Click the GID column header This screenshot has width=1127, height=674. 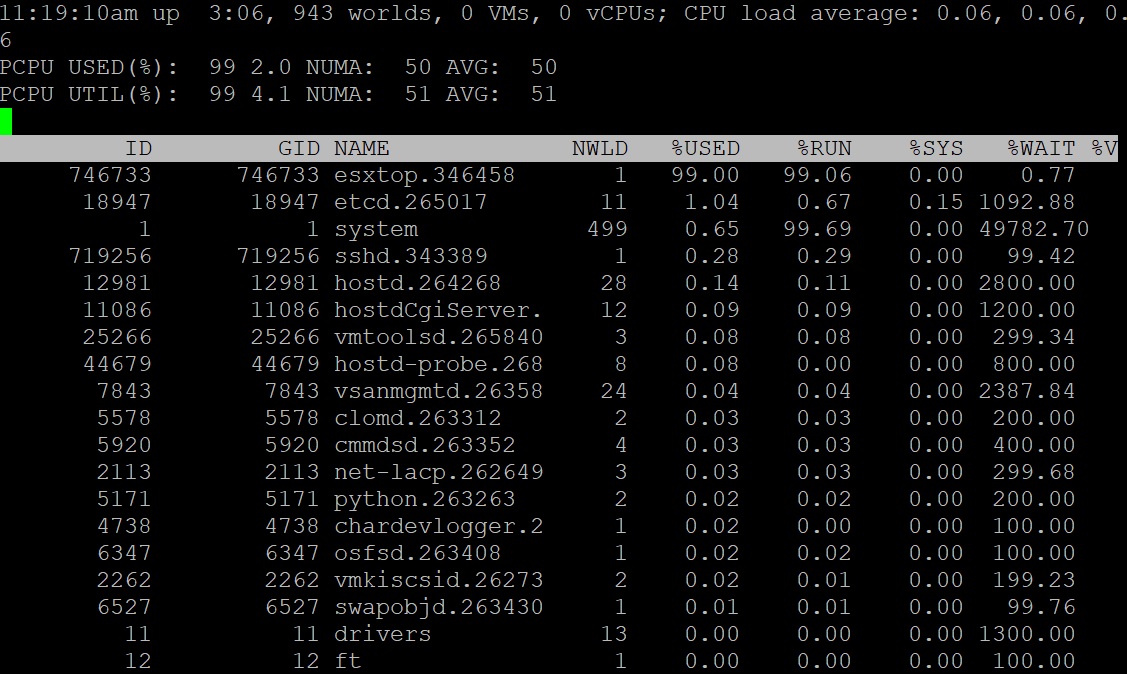tap(298, 149)
